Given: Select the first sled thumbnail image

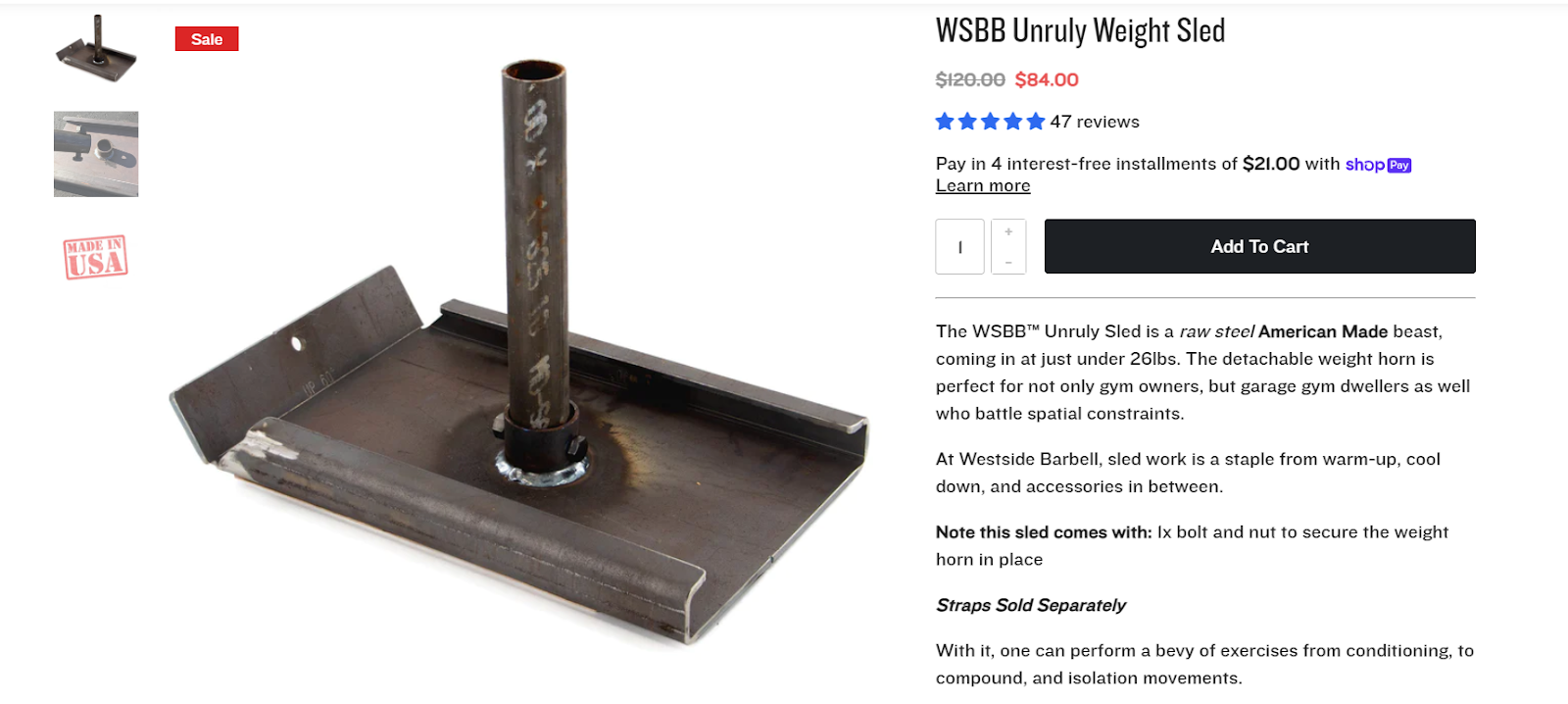Looking at the screenshot, I should coord(96,47).
